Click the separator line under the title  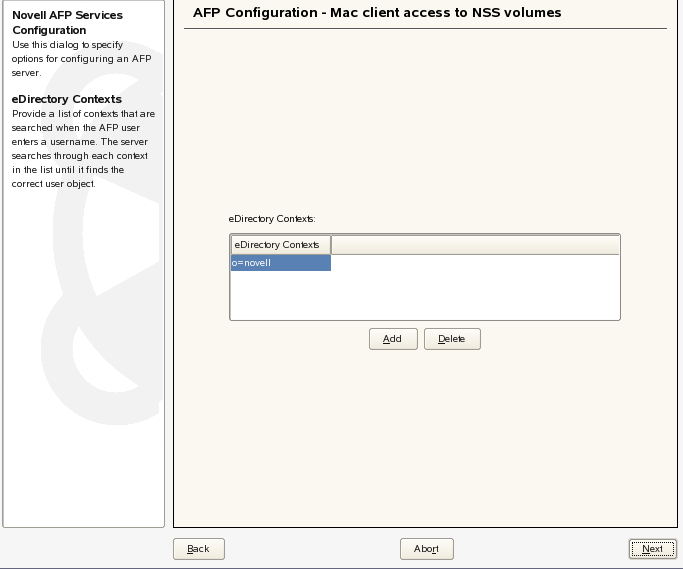pyautogui.click(x=425, y=28)
